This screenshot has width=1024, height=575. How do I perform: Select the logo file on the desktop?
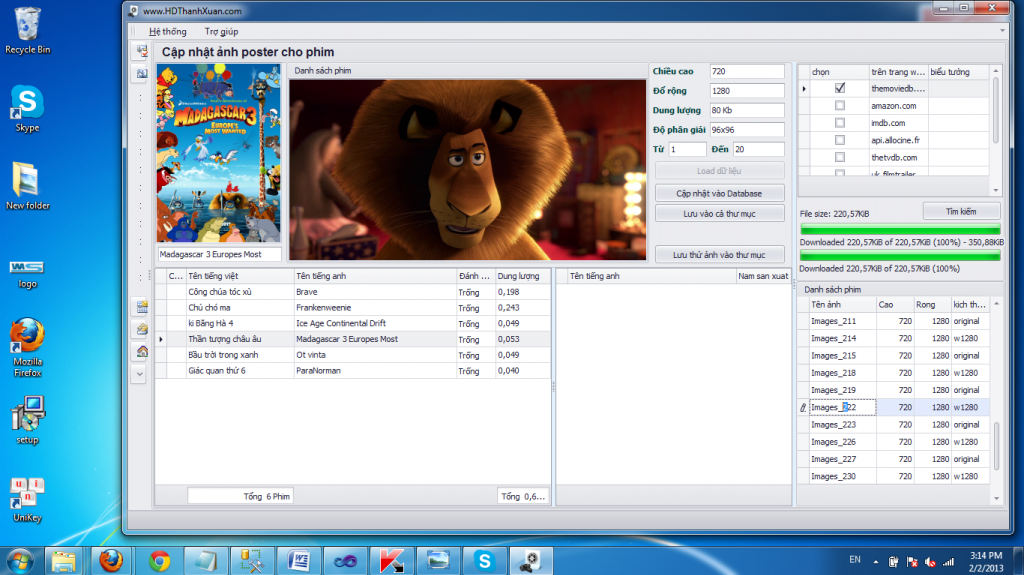pos(27,274)
